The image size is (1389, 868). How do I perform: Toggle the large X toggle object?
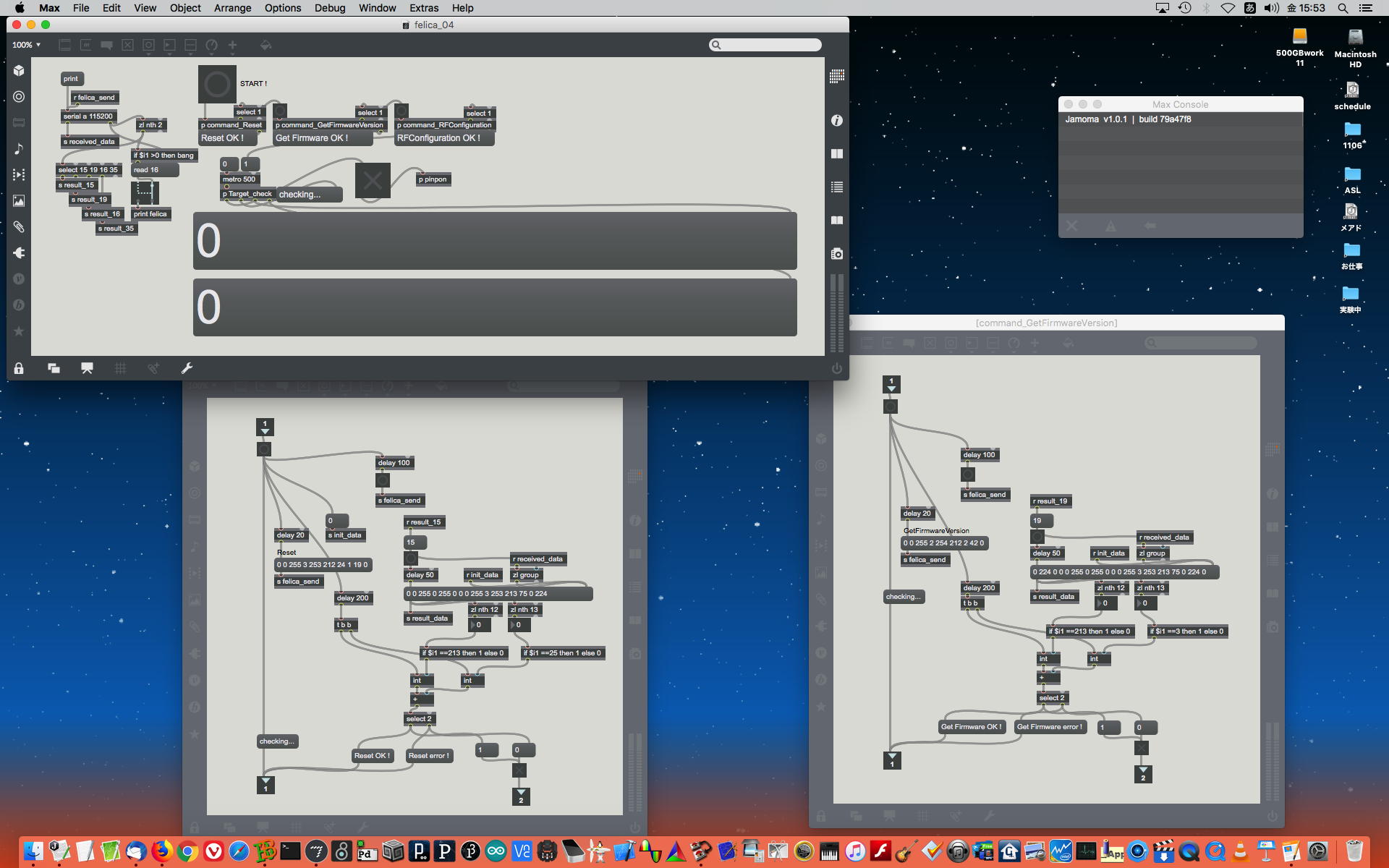(373, 180)
